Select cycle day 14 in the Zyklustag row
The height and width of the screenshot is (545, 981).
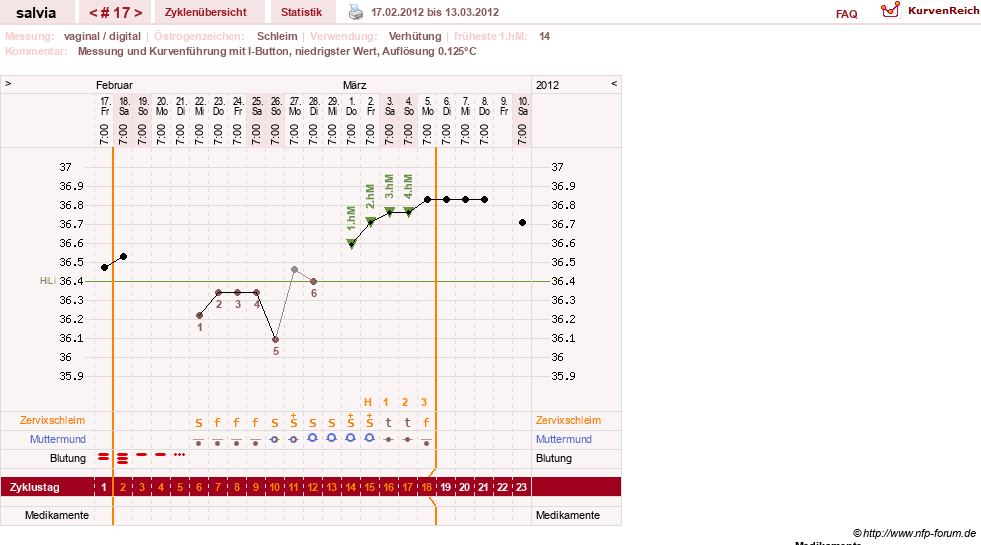[350, 487]
